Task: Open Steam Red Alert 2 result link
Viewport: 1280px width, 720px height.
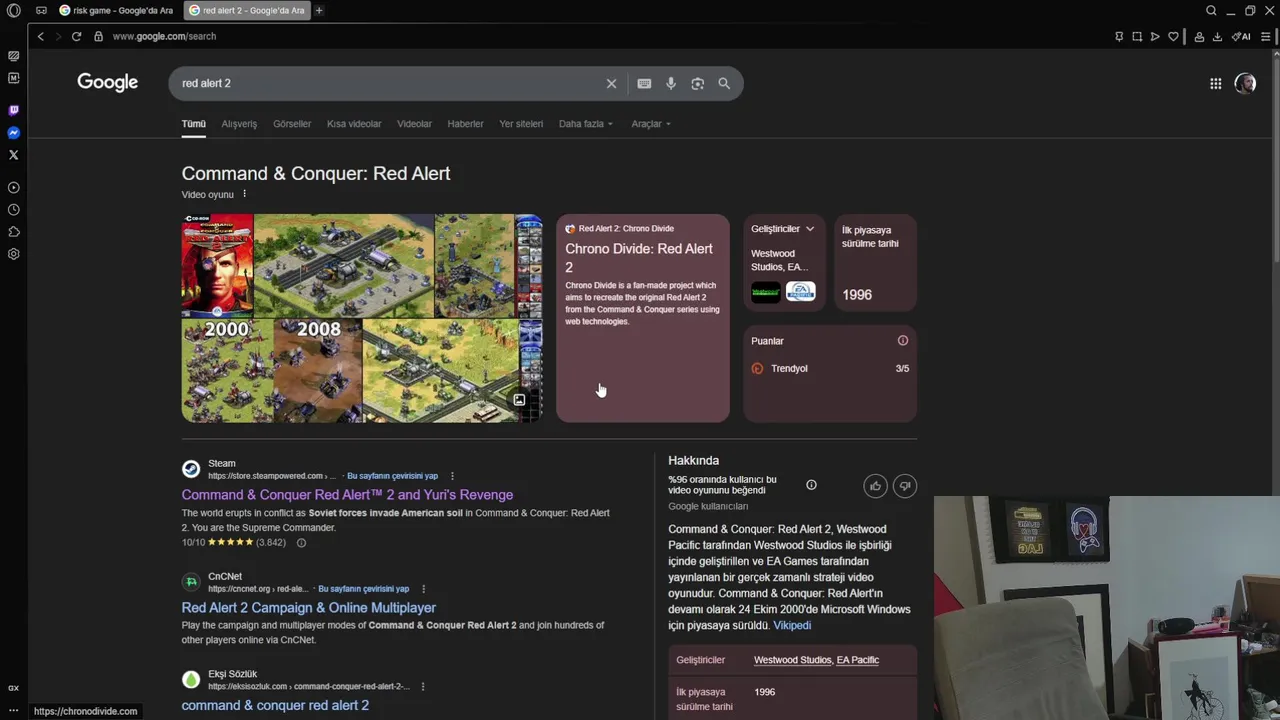Action: 347,495
